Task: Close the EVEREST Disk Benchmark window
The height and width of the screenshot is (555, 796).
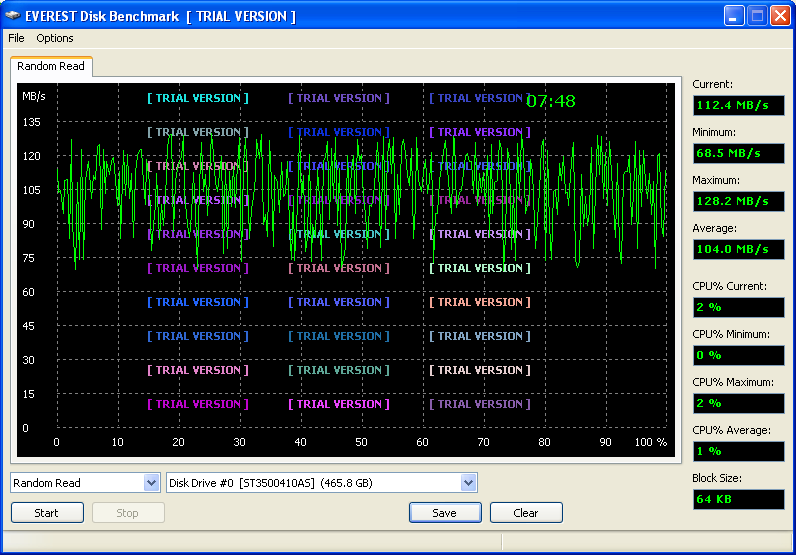Action: point(780,16)
